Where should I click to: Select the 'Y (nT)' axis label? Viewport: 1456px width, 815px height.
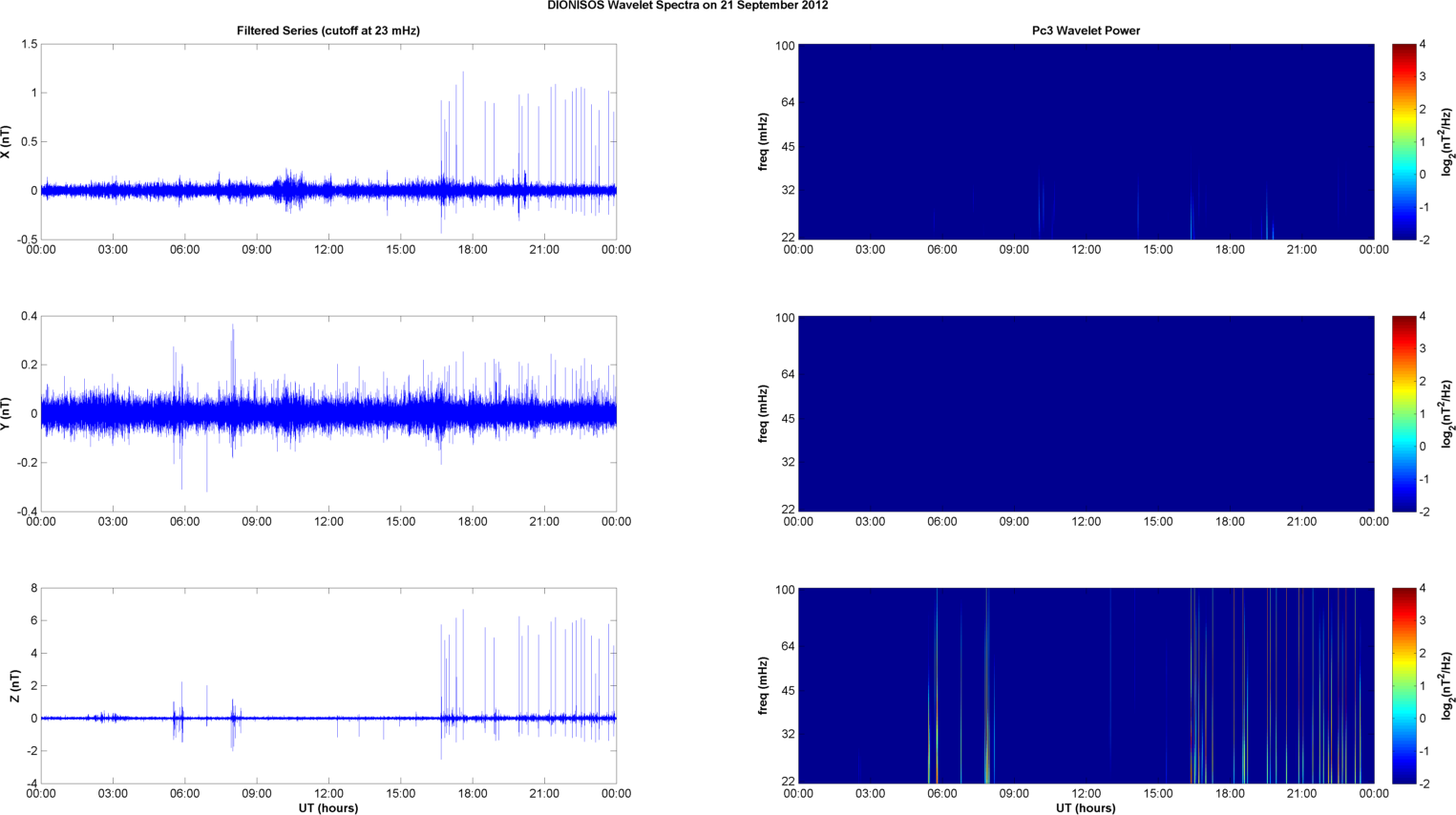click(x=7, y=413)
